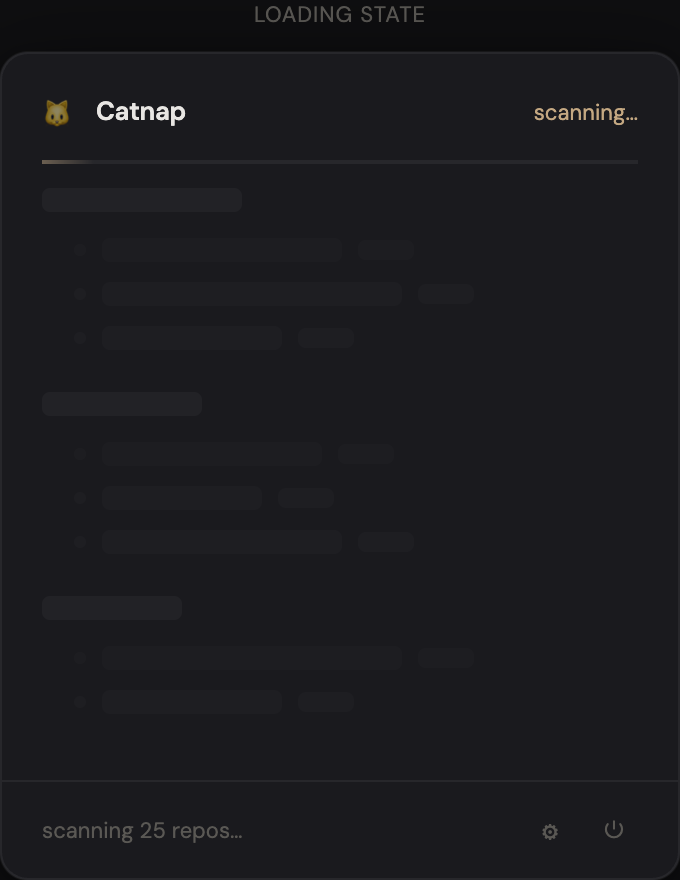The width and height of the screenshot is (680, 880).
Task: Open settings with the gear icon
Action: point(550,832)
